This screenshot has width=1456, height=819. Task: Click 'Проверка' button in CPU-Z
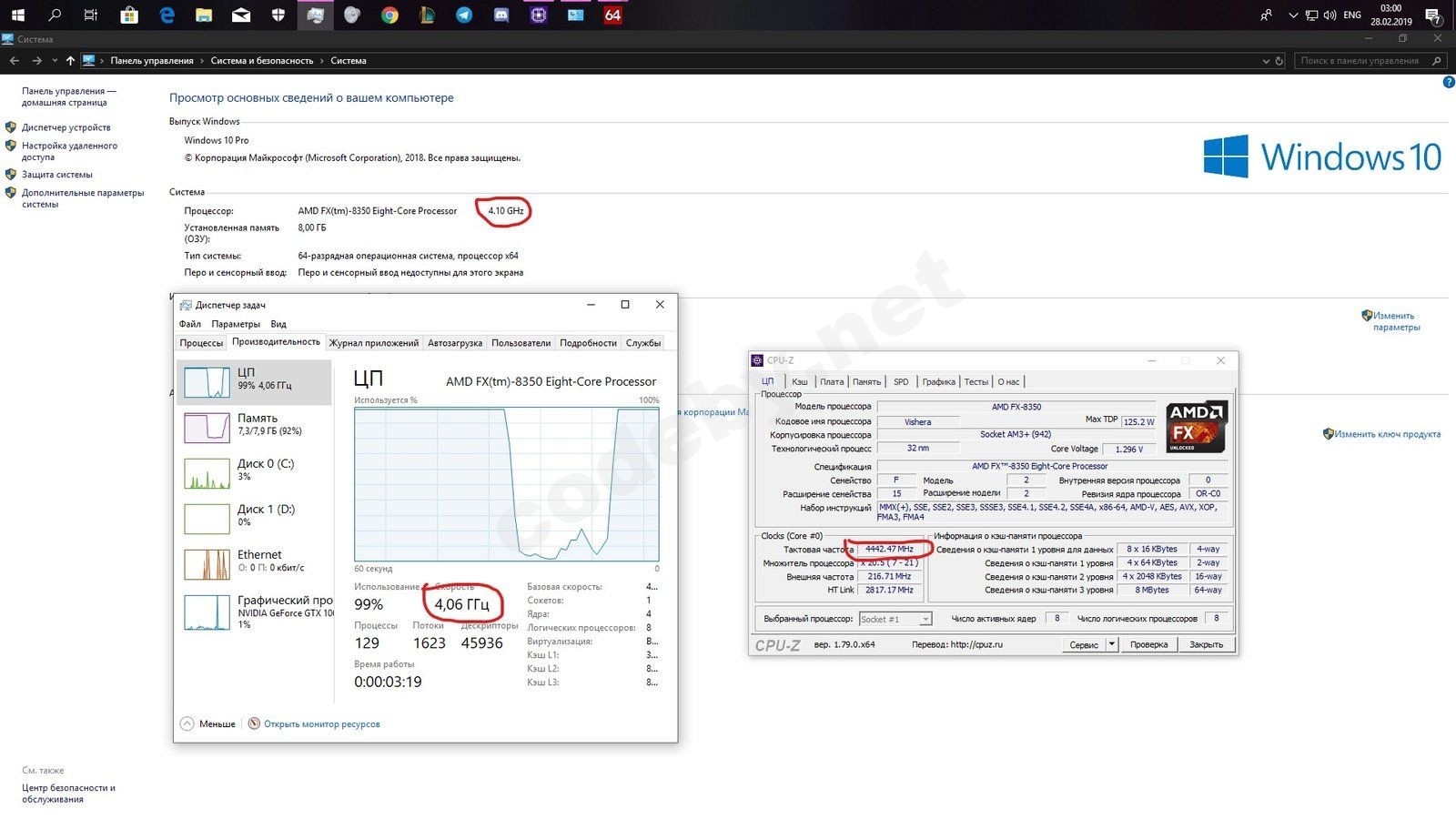tap(1148, 644)
